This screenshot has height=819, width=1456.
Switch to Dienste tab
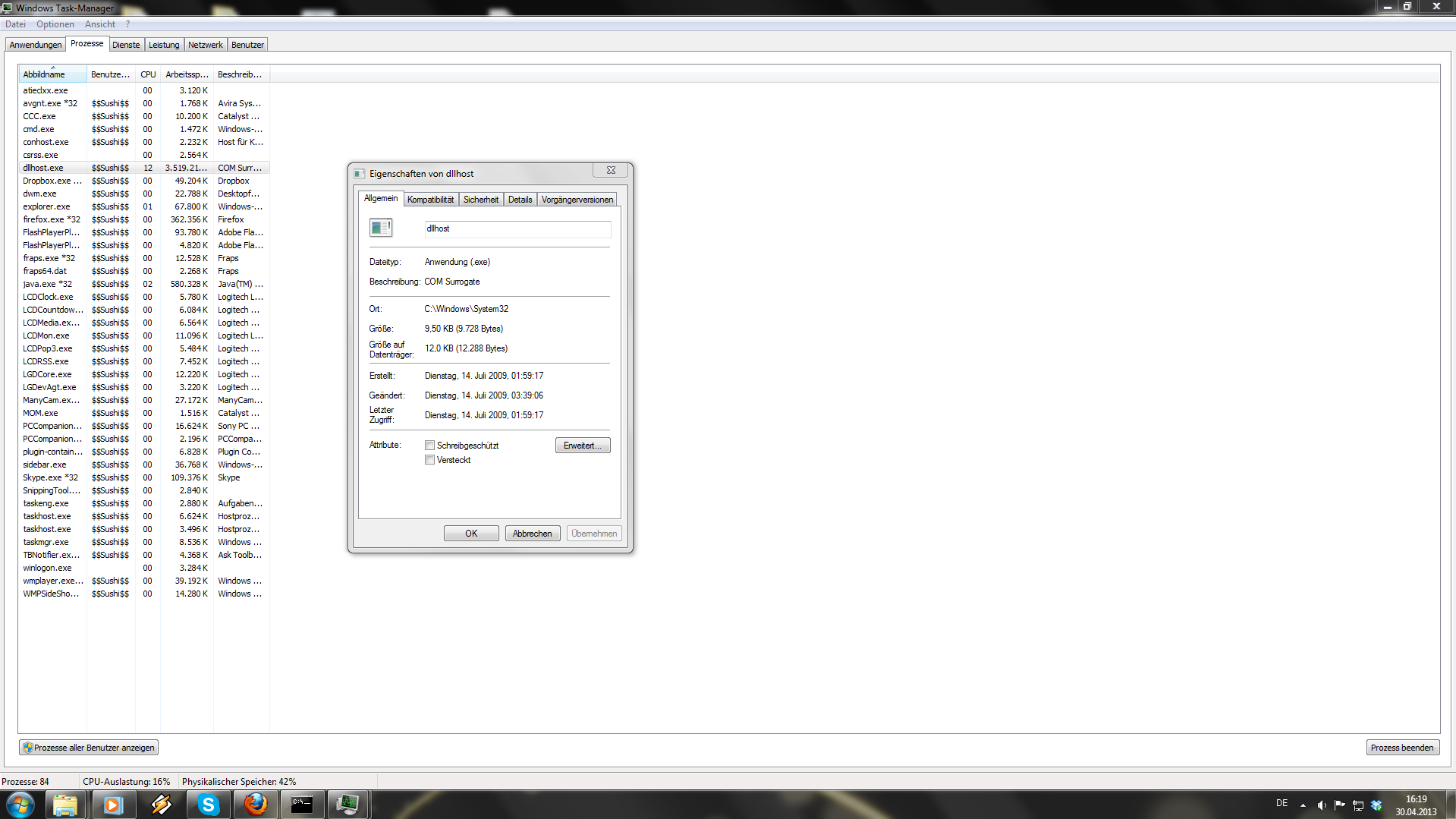126,45
